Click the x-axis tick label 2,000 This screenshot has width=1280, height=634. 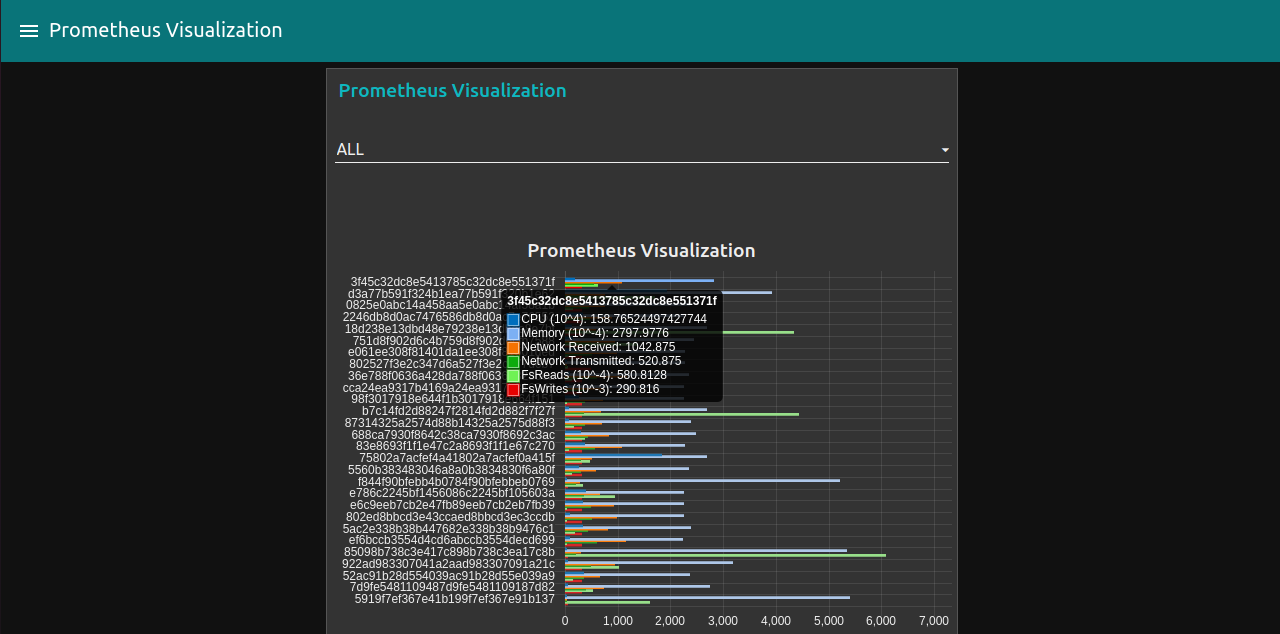click(x=670, y=621)
